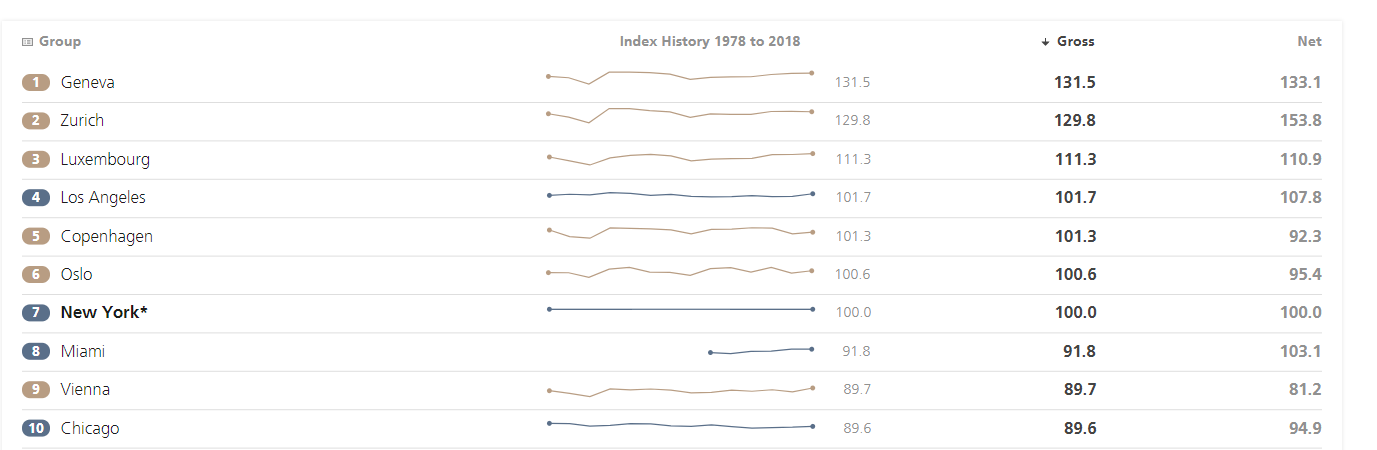Click Zurich's net value 153.8
The height and width of the screenshot is (450, 1377).
[1300, 121]
